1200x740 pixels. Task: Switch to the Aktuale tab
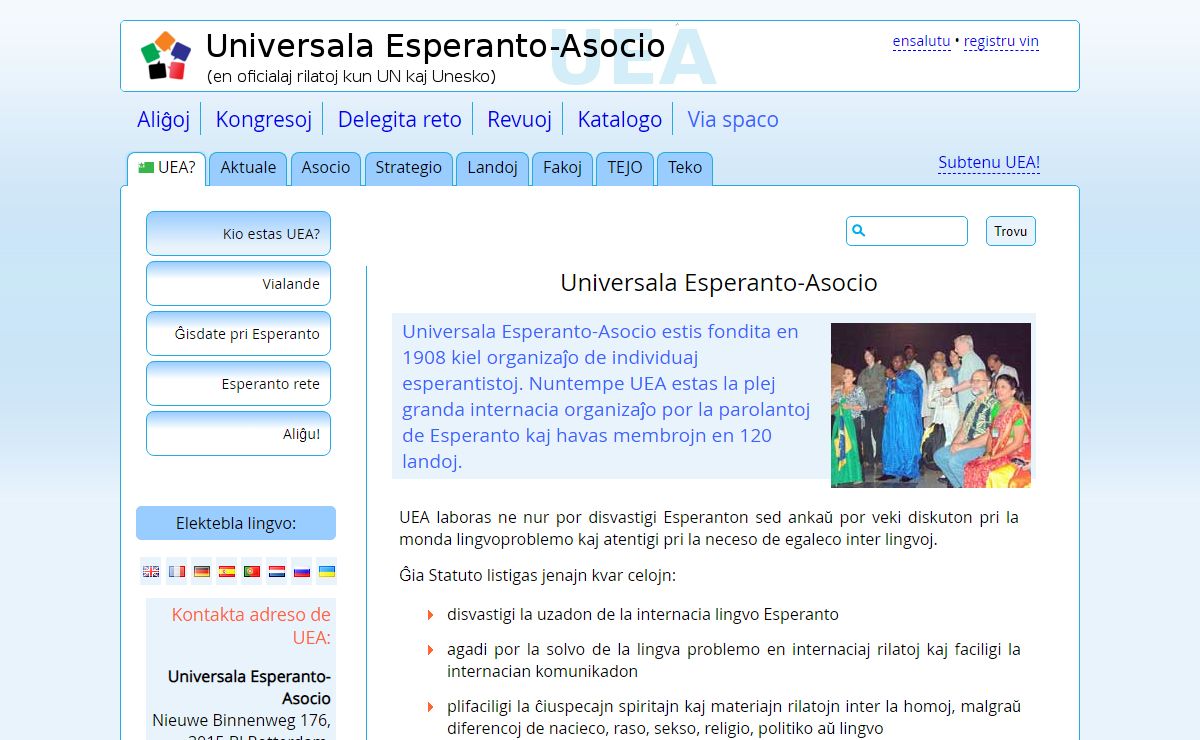pyautogui.click(x=248, y=168)
